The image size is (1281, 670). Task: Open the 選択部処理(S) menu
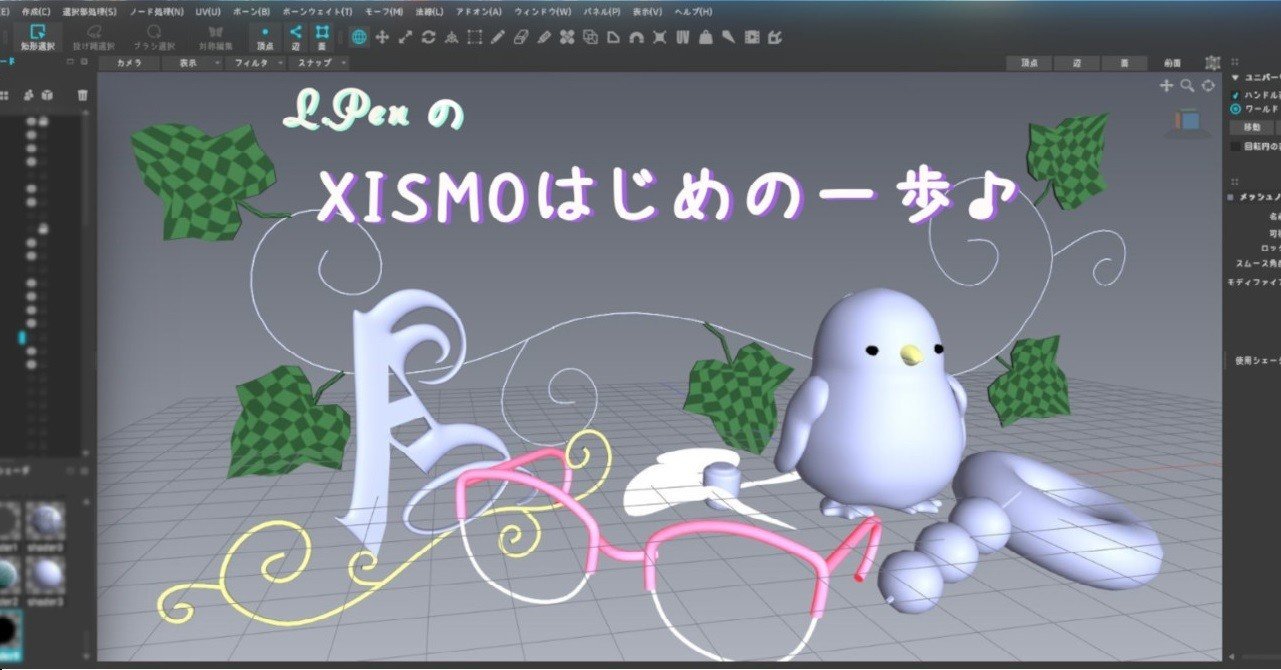pyautogui.click(x=89, y=11)
